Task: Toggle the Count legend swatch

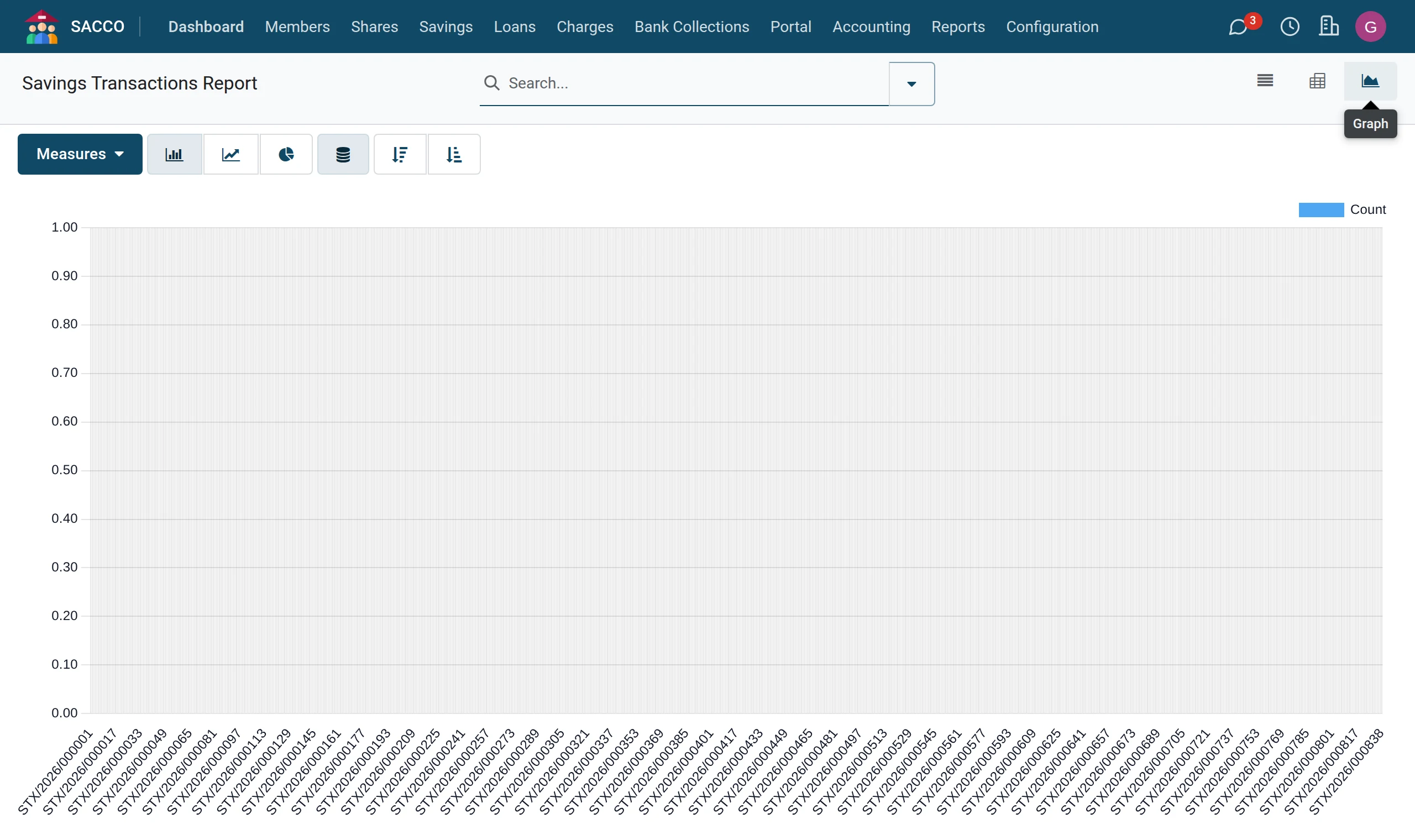Action: pyautogui.click(x=1321, y=209)
